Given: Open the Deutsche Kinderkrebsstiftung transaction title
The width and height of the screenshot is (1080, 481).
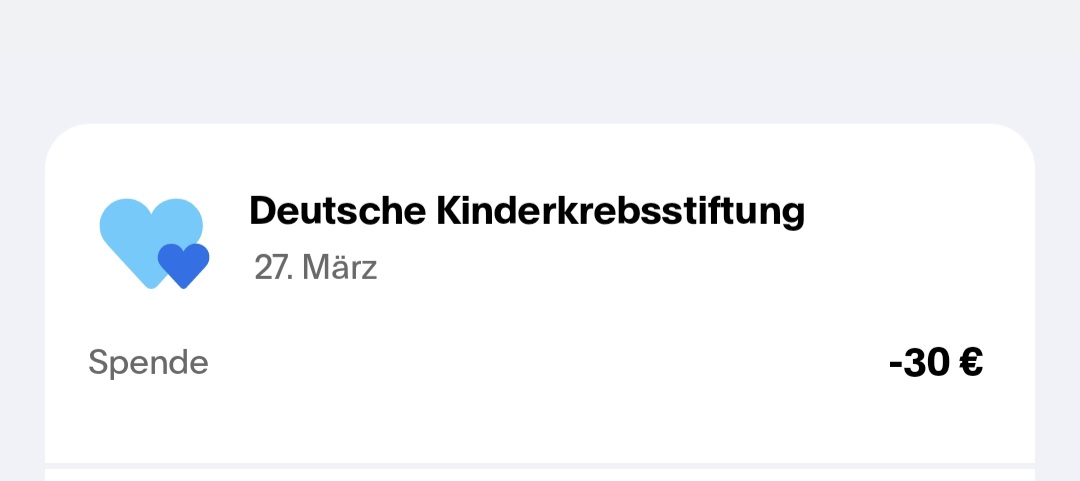Looking at the screenshot, I should 526,211.
